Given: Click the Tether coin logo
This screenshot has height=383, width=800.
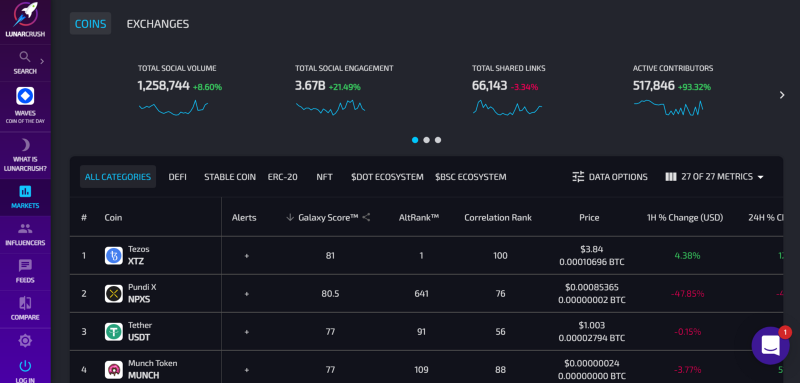Looking at the screenshot, I should pos(114,331).
